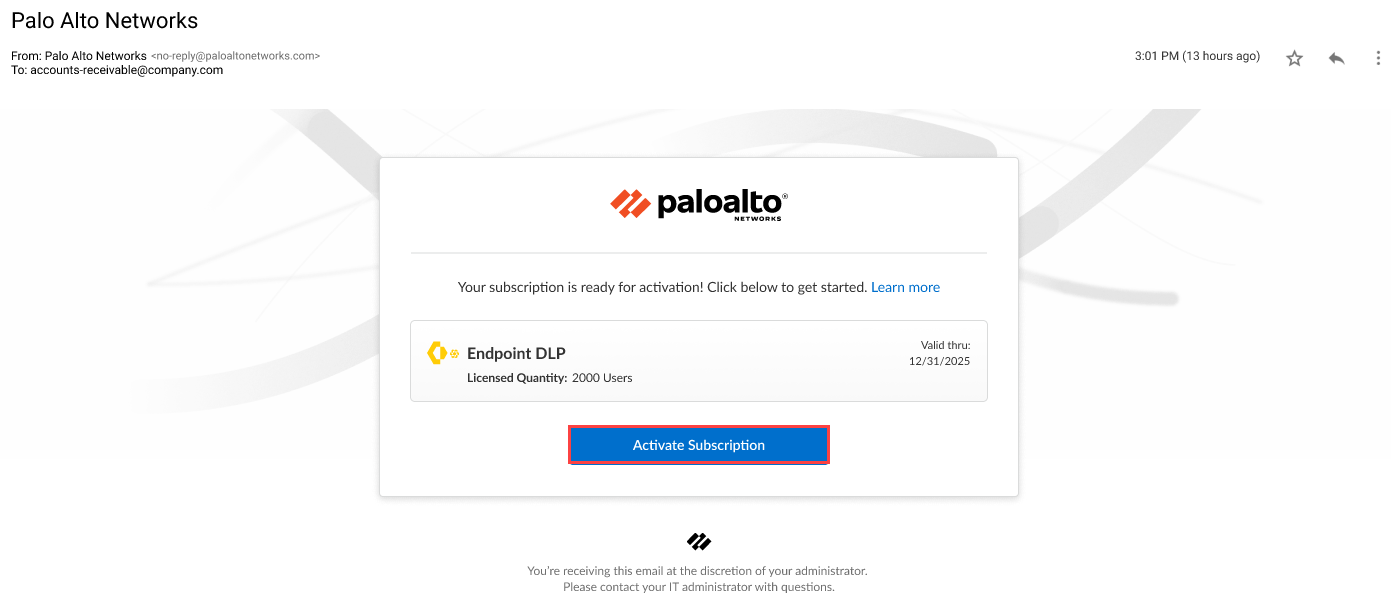Click the 12/31/2025 valid thru date
The image size is (1391, 613).
coord(939,361)
